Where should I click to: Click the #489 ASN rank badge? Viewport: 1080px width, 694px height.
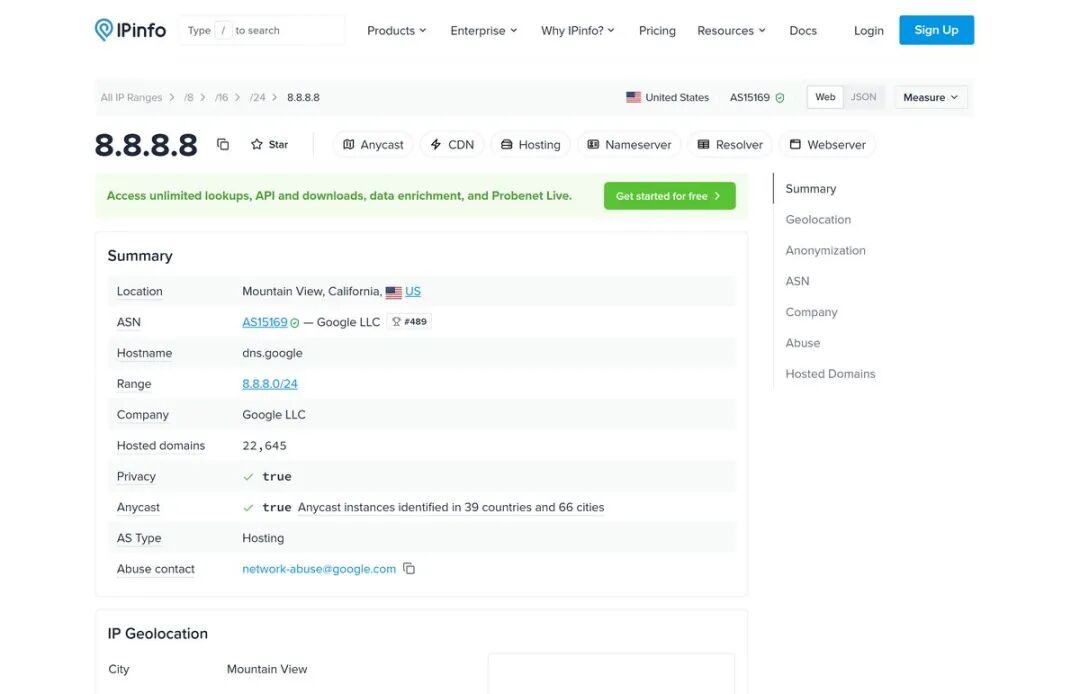409,322
